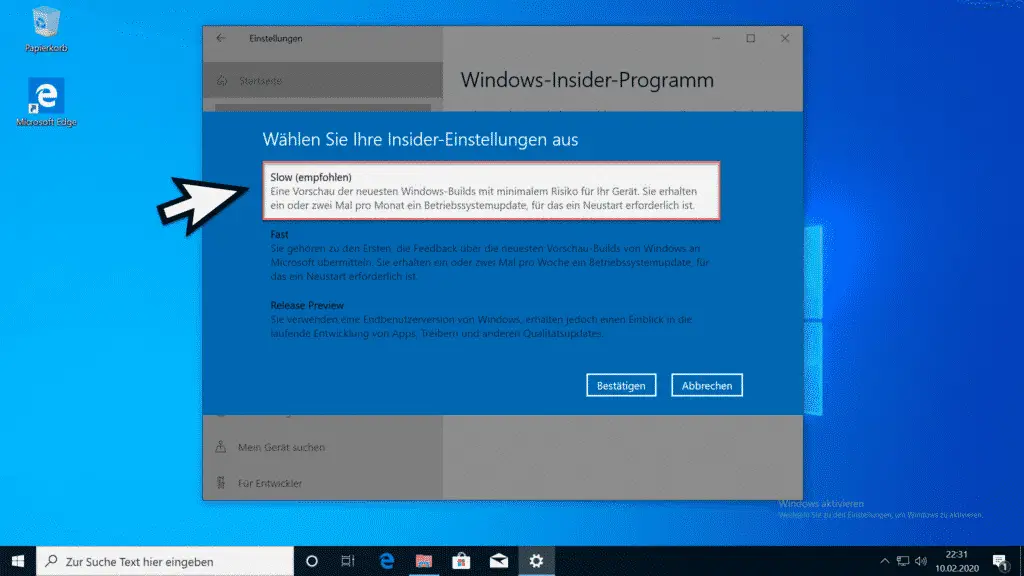Click the Windows-Insider-Programm page heading
Viewport: 1024px width, 576px height.
tap(587, 80)
